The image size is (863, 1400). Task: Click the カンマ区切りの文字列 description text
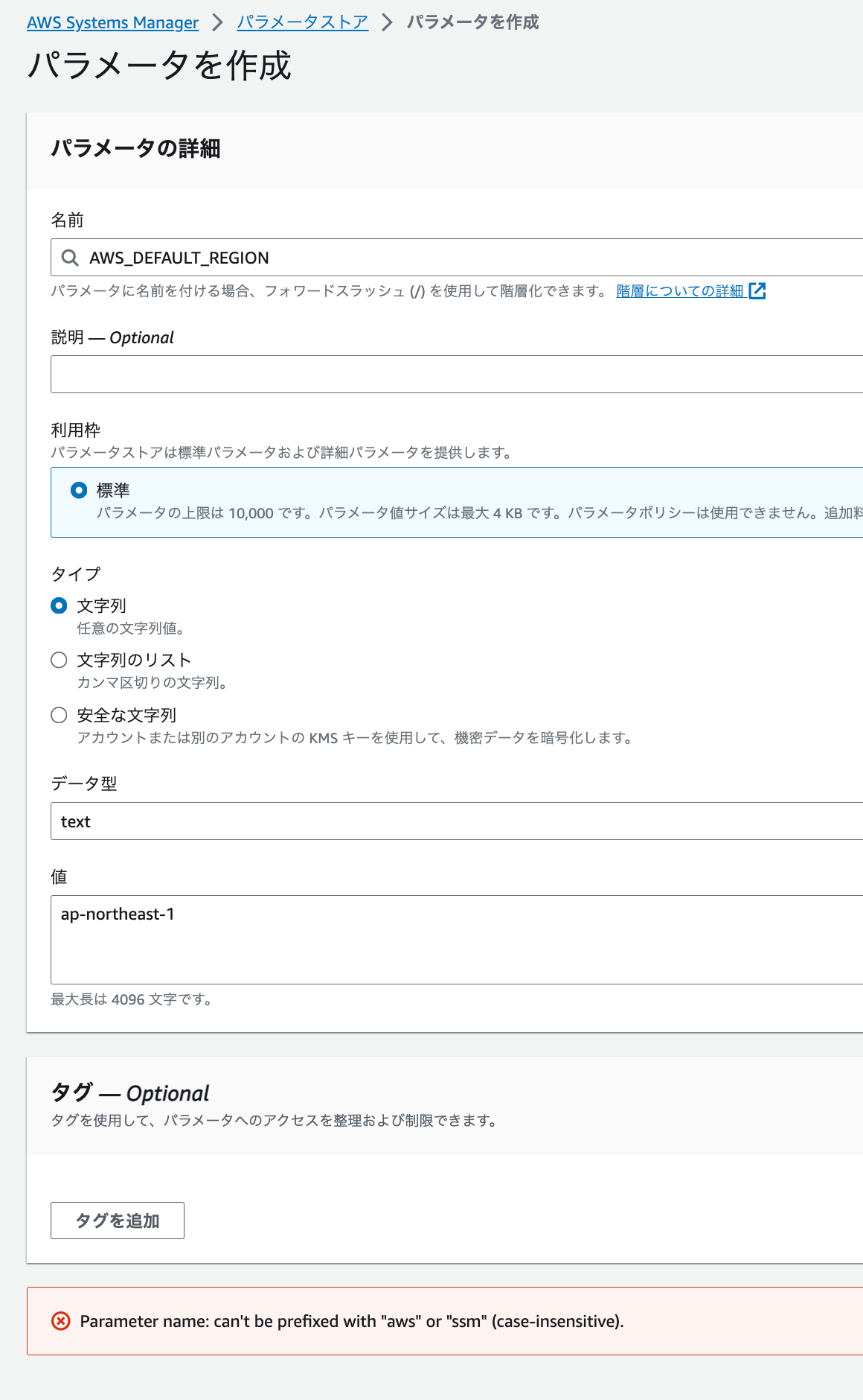point(153,684)
